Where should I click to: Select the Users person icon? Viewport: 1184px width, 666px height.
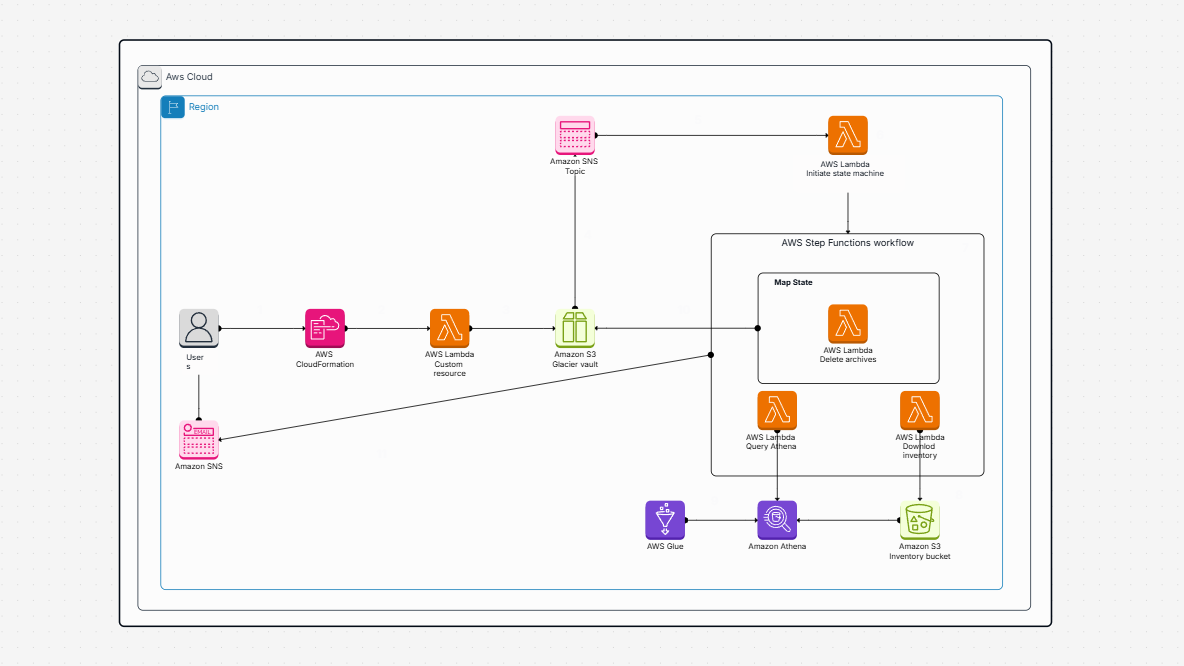(x=199, y=328)
